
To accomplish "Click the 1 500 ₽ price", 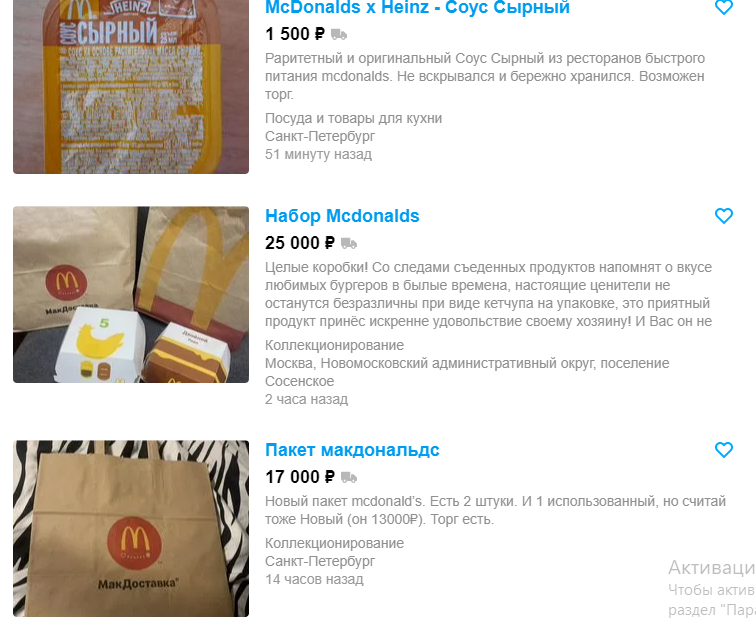I will click(295, 34).
